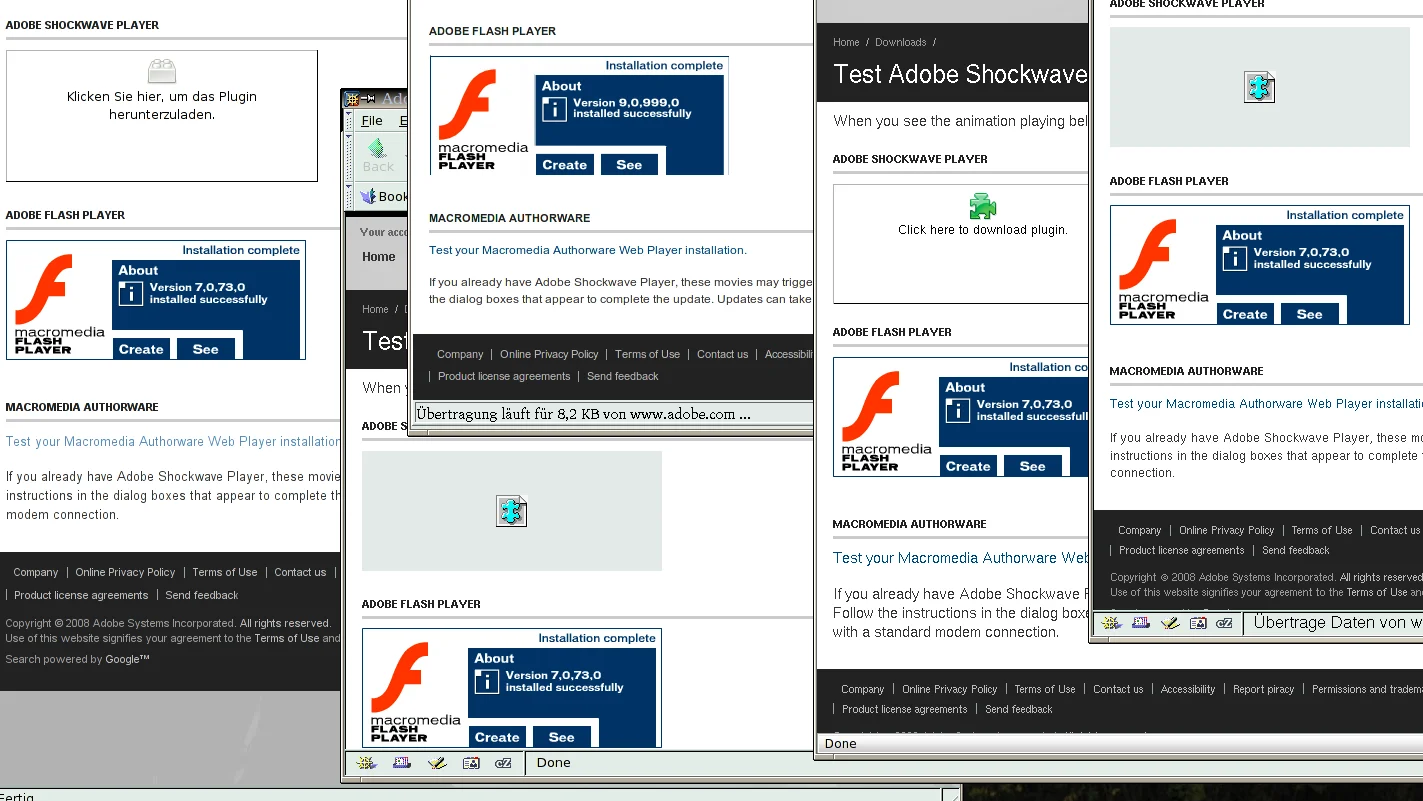Click Contact us in Übertragung läuft window footer

(722, 354)
